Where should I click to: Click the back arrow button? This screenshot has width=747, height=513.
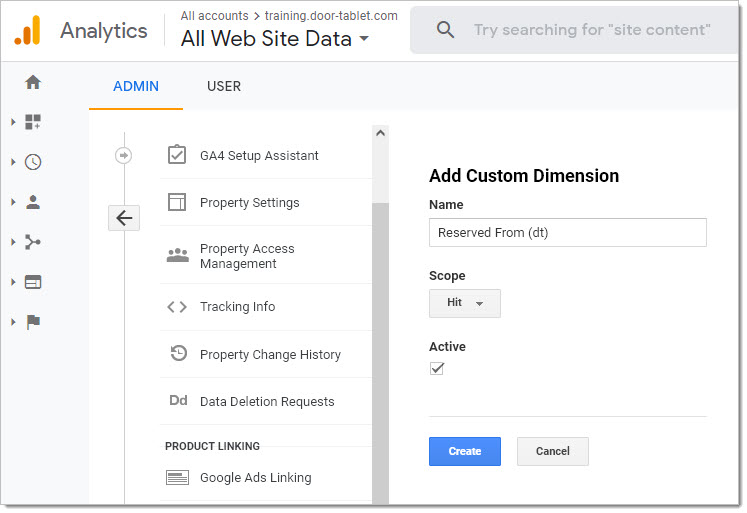(x=124, y=218)
